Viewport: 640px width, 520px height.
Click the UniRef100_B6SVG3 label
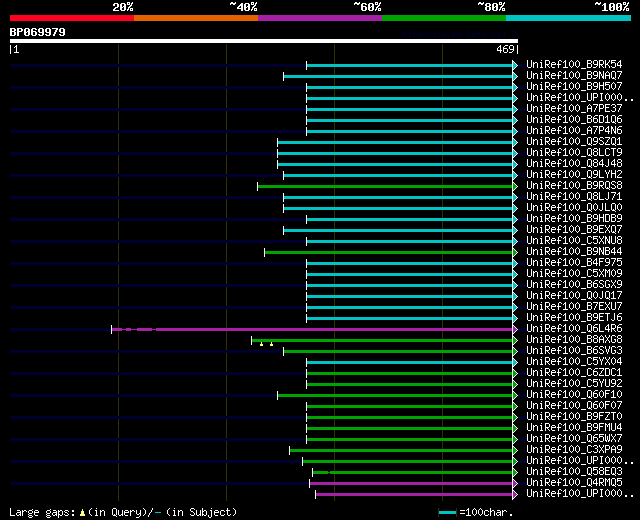click(x=574, y=351)
